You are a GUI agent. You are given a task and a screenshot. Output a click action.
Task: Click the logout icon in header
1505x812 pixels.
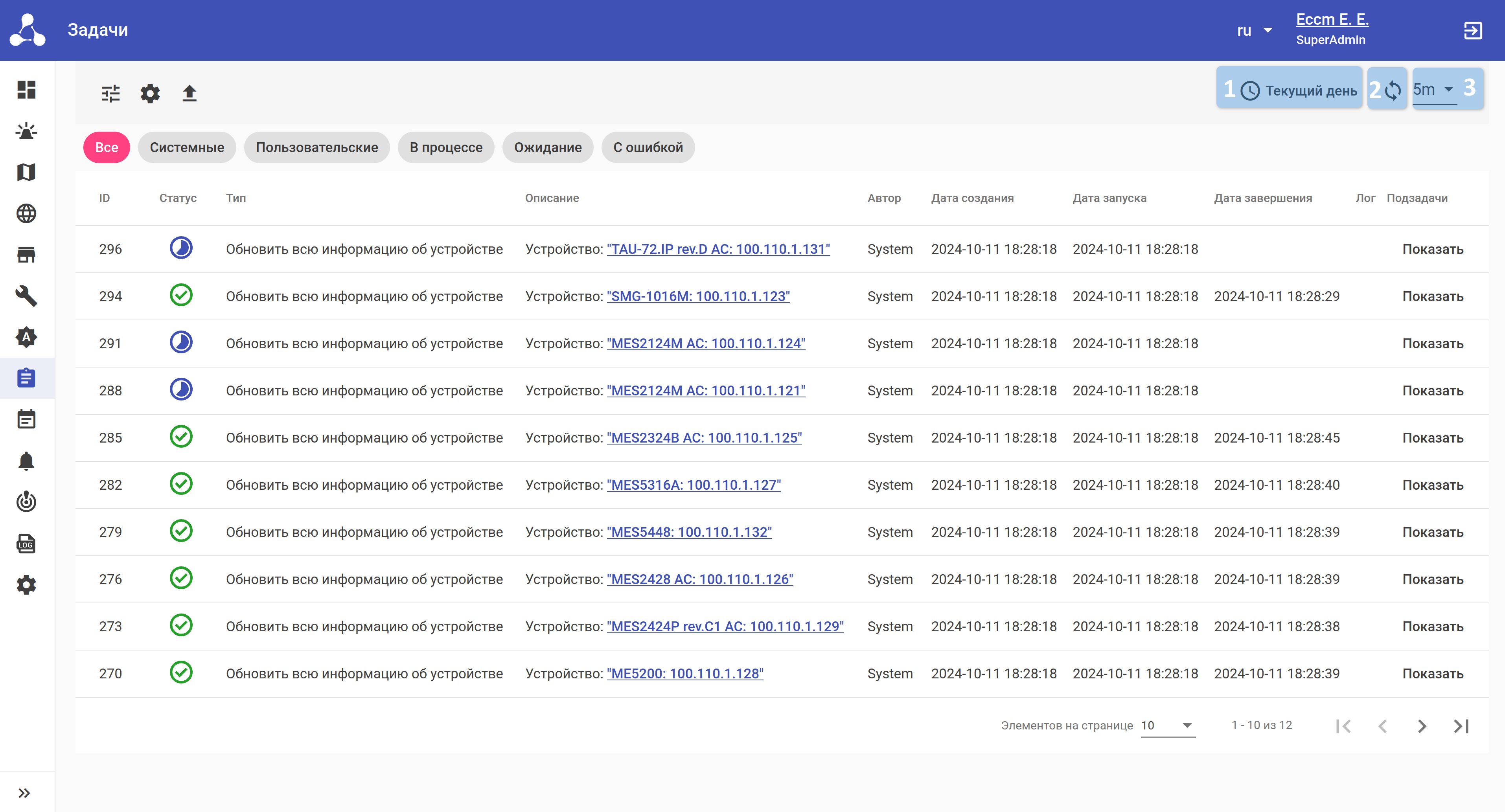[x=1472, y=30]
